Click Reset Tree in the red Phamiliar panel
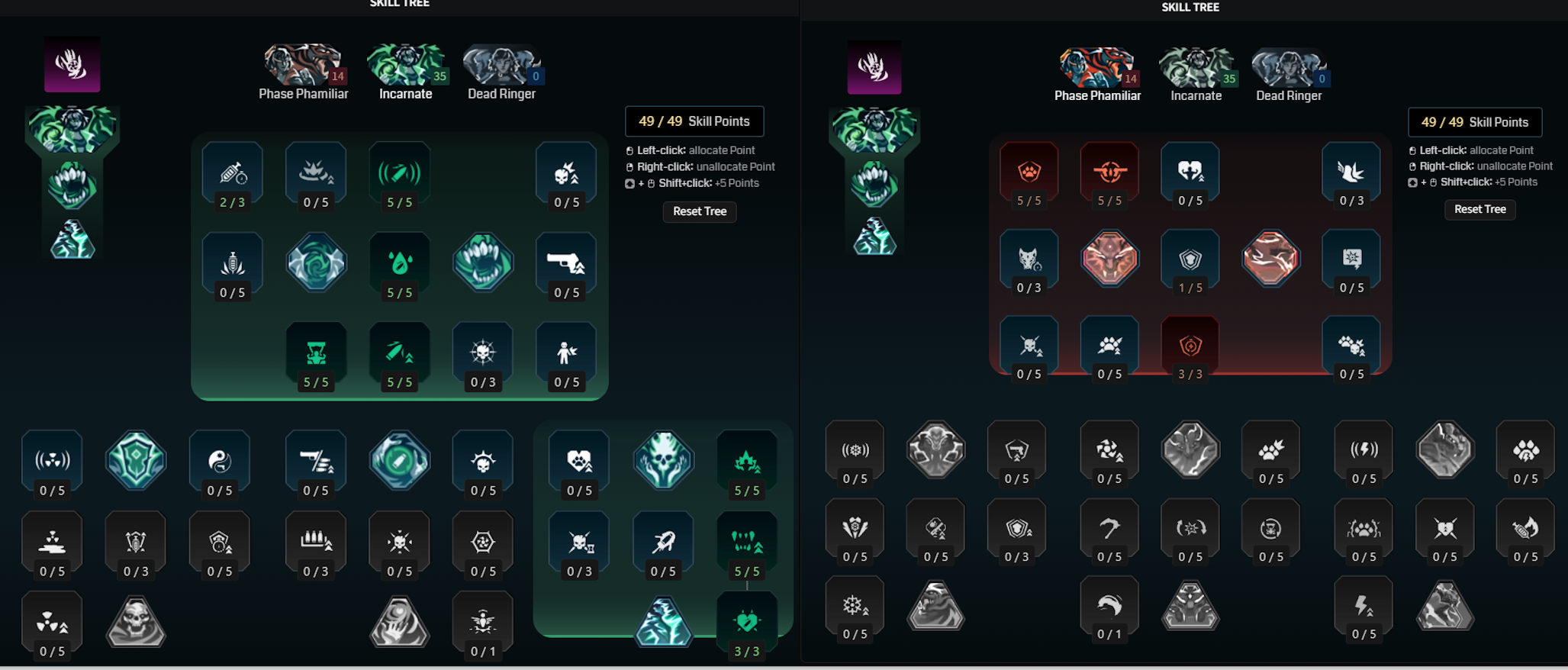This screenshot has height=670, width=1568. point(1479,209)
